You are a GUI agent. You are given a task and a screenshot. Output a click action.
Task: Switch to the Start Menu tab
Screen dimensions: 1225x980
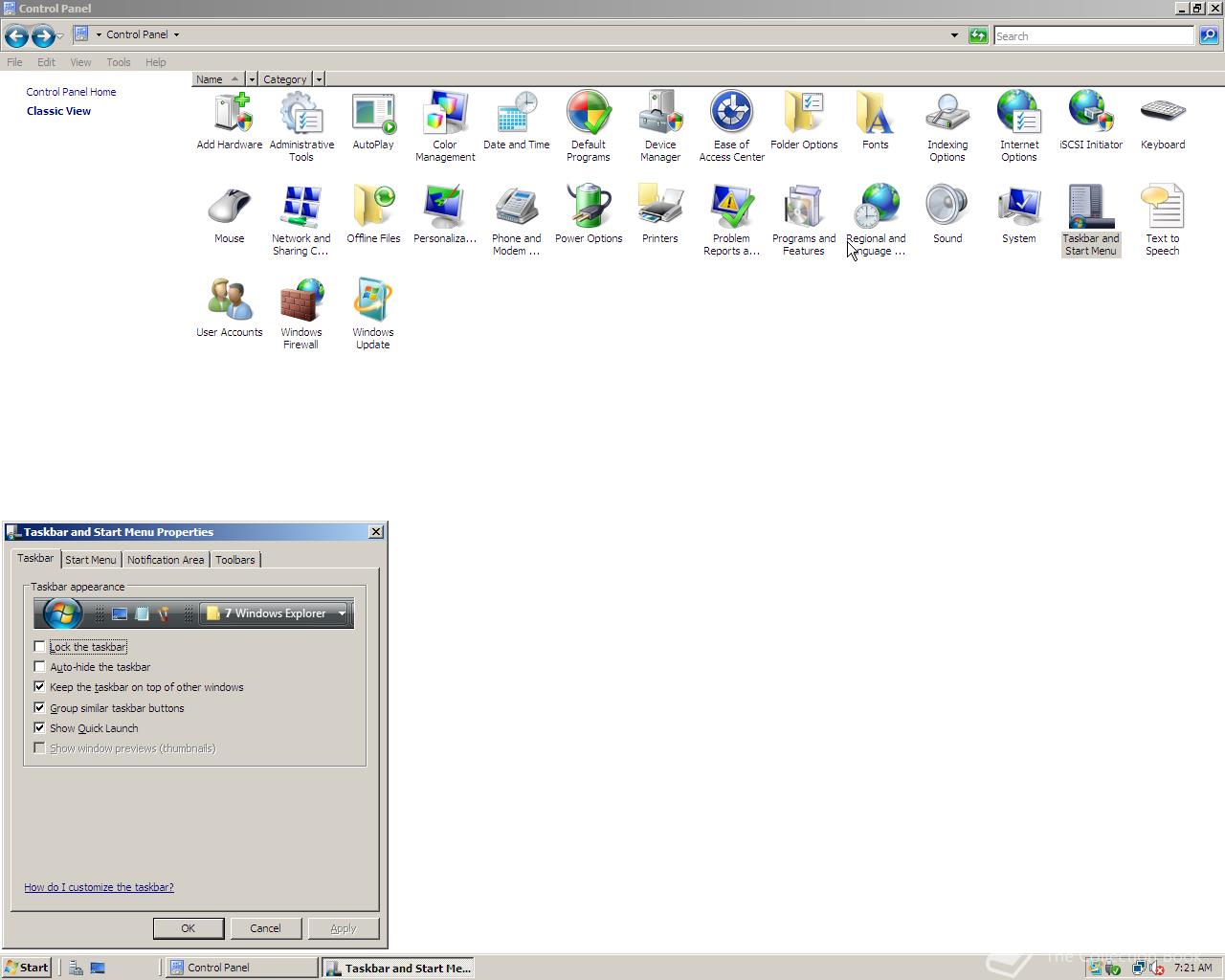pyautogui.click(x=91, y=560)
